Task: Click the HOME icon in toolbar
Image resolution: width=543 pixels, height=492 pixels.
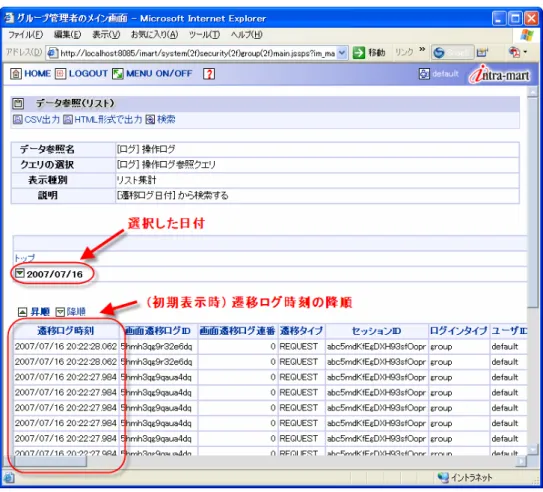Action: click(x=16, y=74)
